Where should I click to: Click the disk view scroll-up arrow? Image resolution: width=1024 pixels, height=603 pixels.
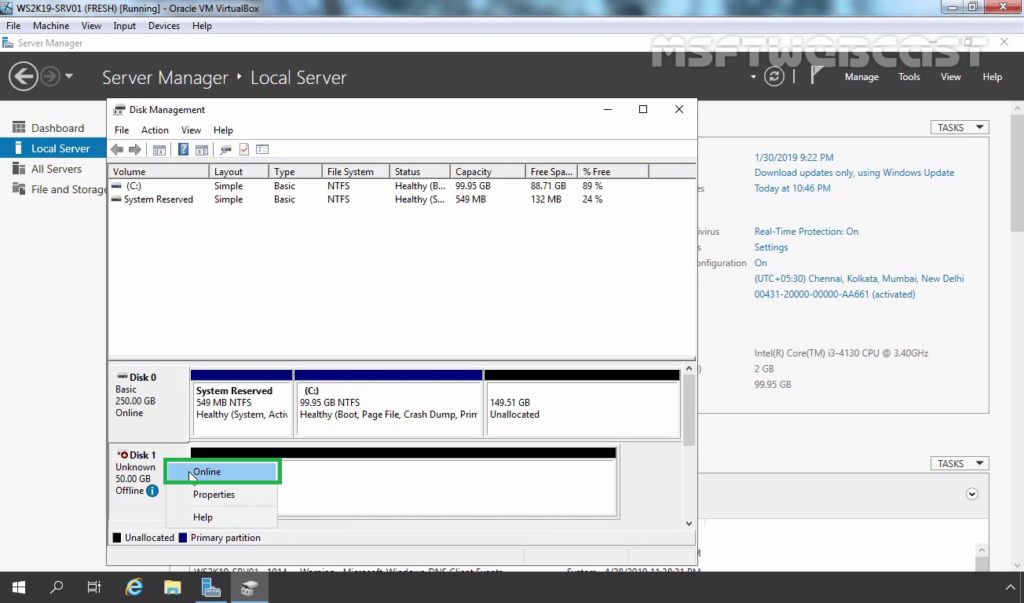coord(688,370)
